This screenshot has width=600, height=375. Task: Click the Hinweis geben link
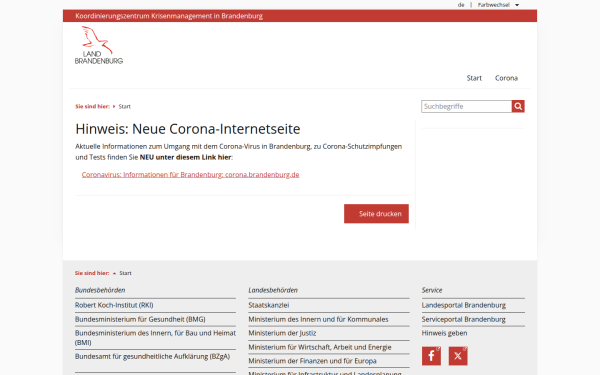(x=444, y=333)
